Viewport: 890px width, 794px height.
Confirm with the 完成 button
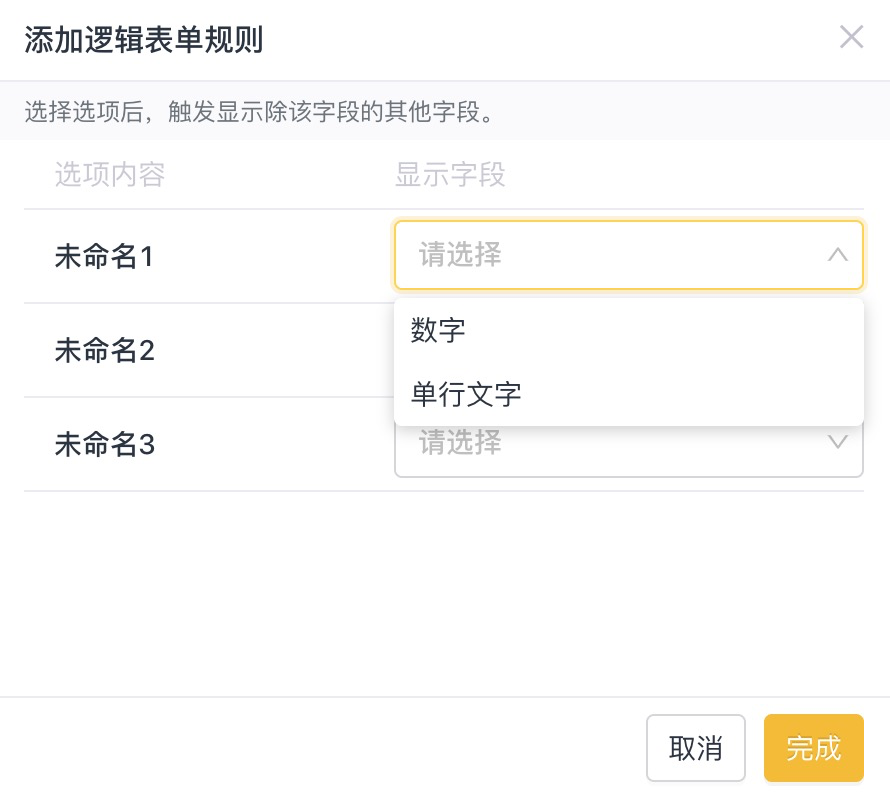pos(813,748)
